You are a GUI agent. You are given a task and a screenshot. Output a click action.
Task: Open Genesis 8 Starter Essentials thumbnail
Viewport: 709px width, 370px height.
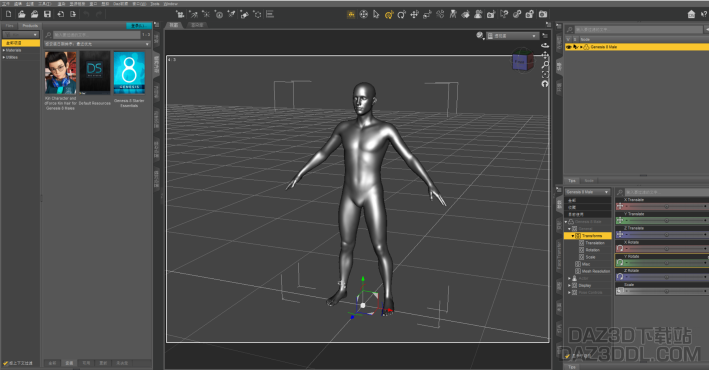(129, 73)
